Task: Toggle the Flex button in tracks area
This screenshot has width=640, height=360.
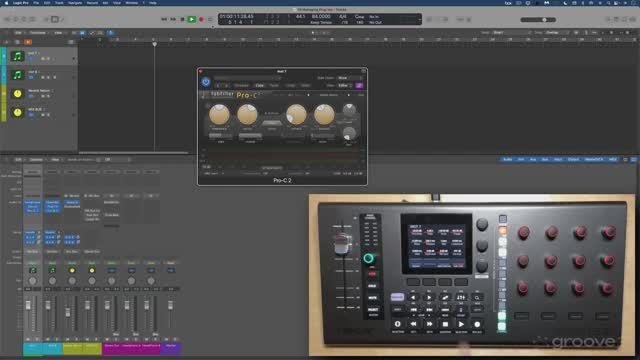Action: [100, 33]
